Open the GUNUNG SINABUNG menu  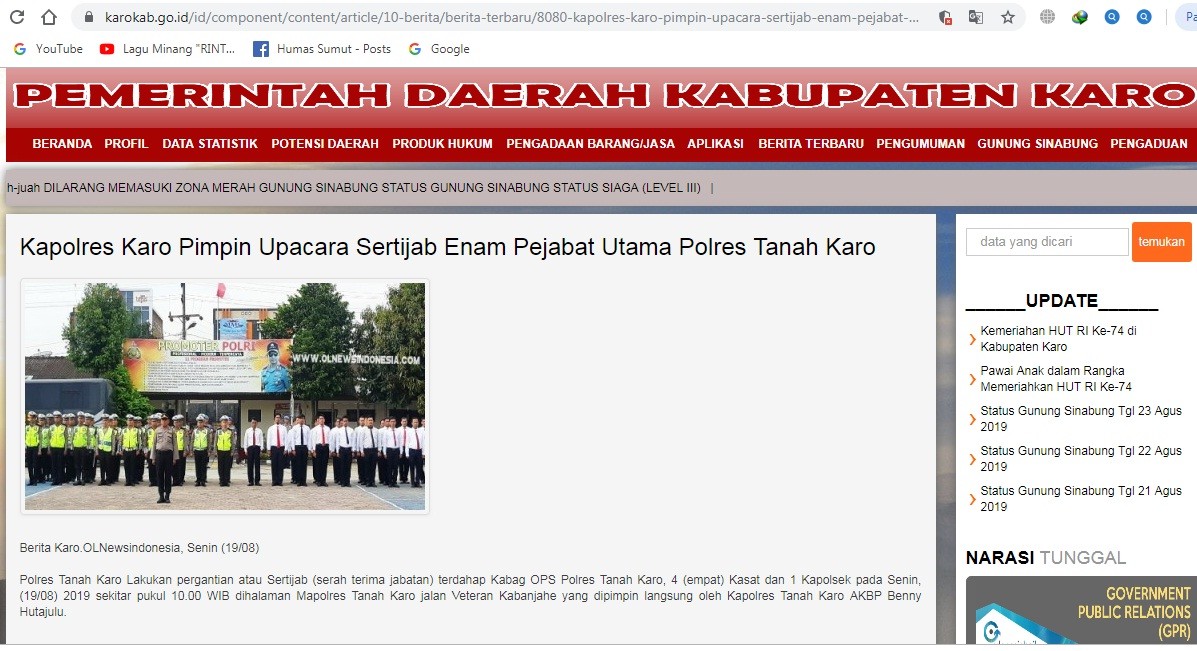click(x=1037, y=144)
